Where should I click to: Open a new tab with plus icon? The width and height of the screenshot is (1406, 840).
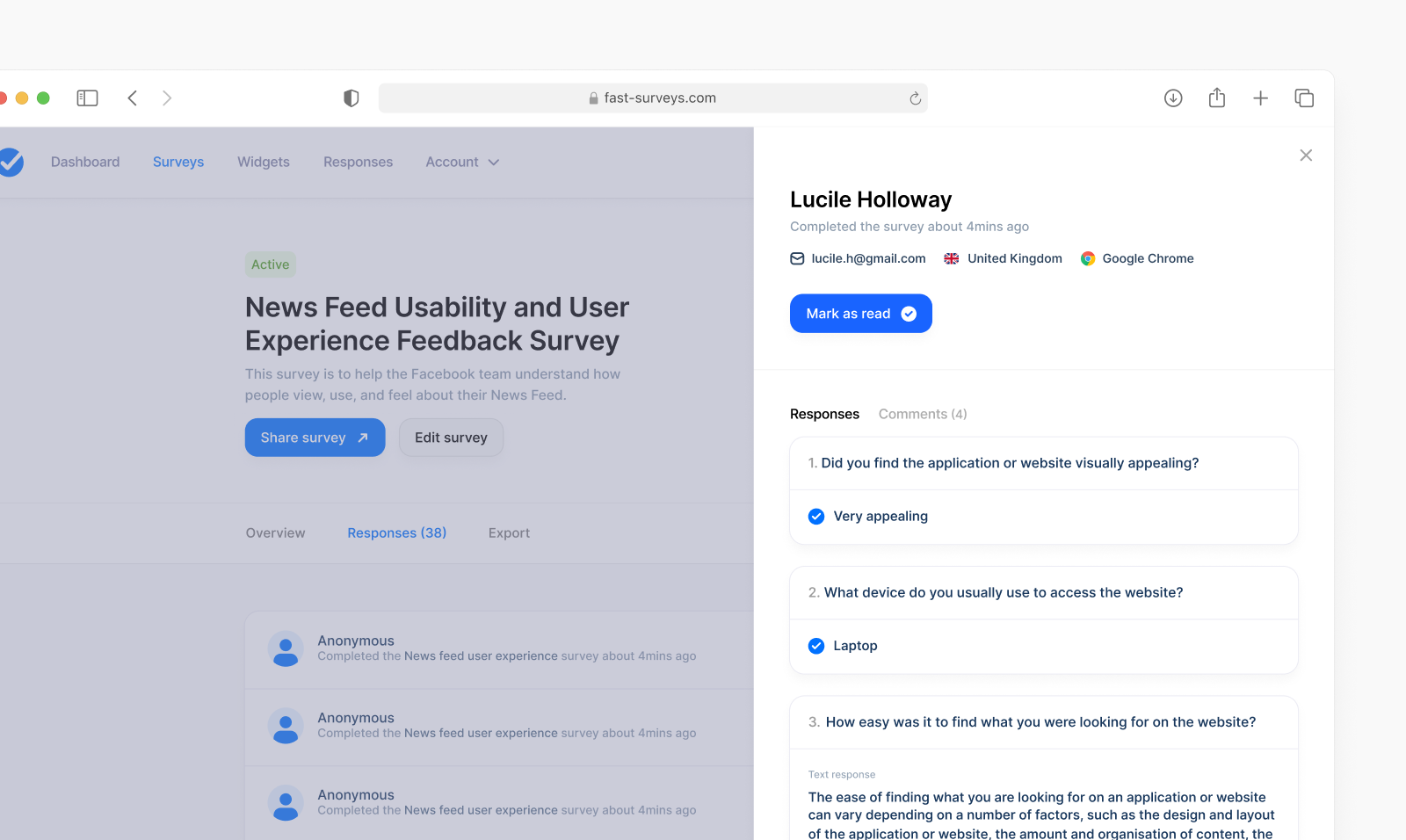pyautogui.click(x=1260, y=98)
